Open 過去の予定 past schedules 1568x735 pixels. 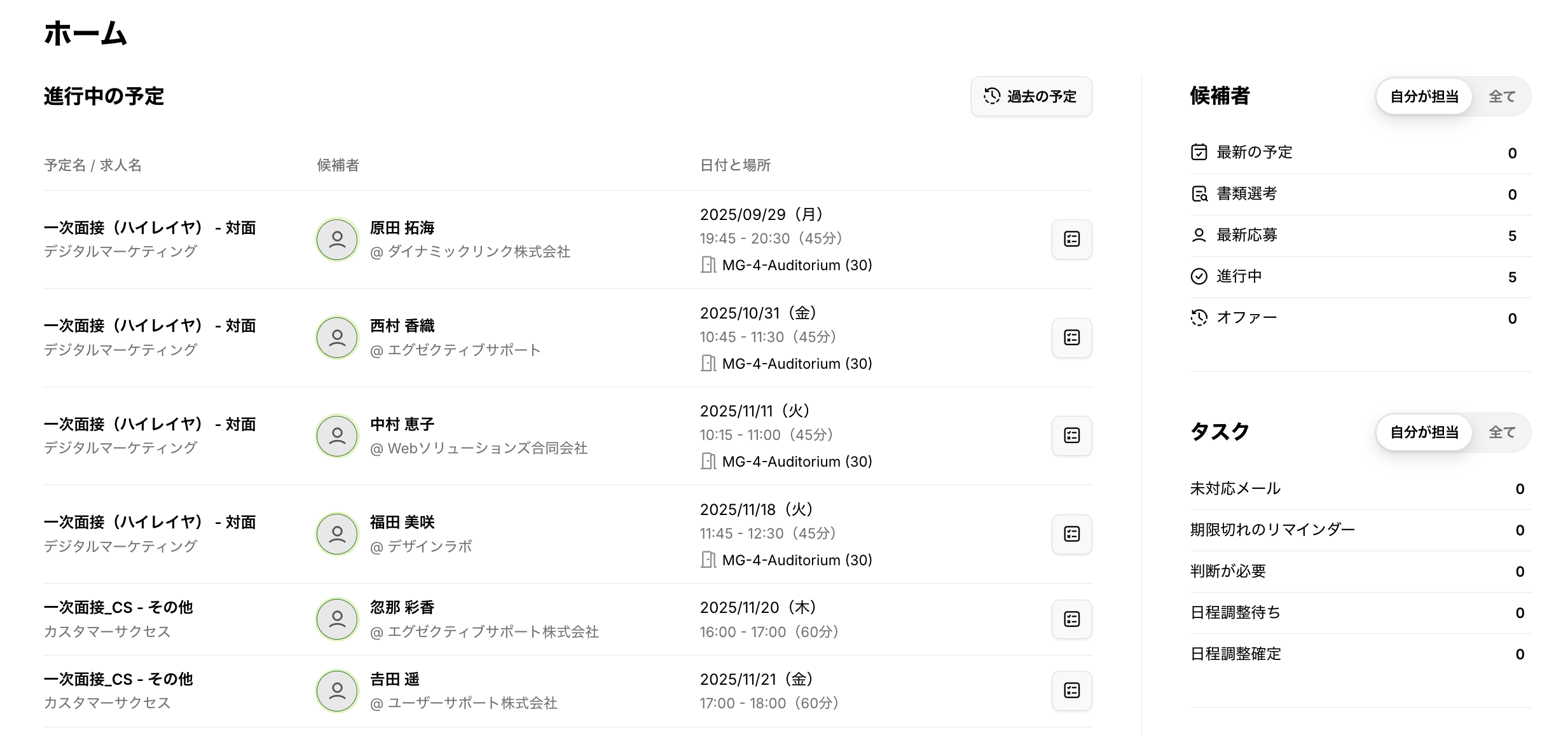1031,97
